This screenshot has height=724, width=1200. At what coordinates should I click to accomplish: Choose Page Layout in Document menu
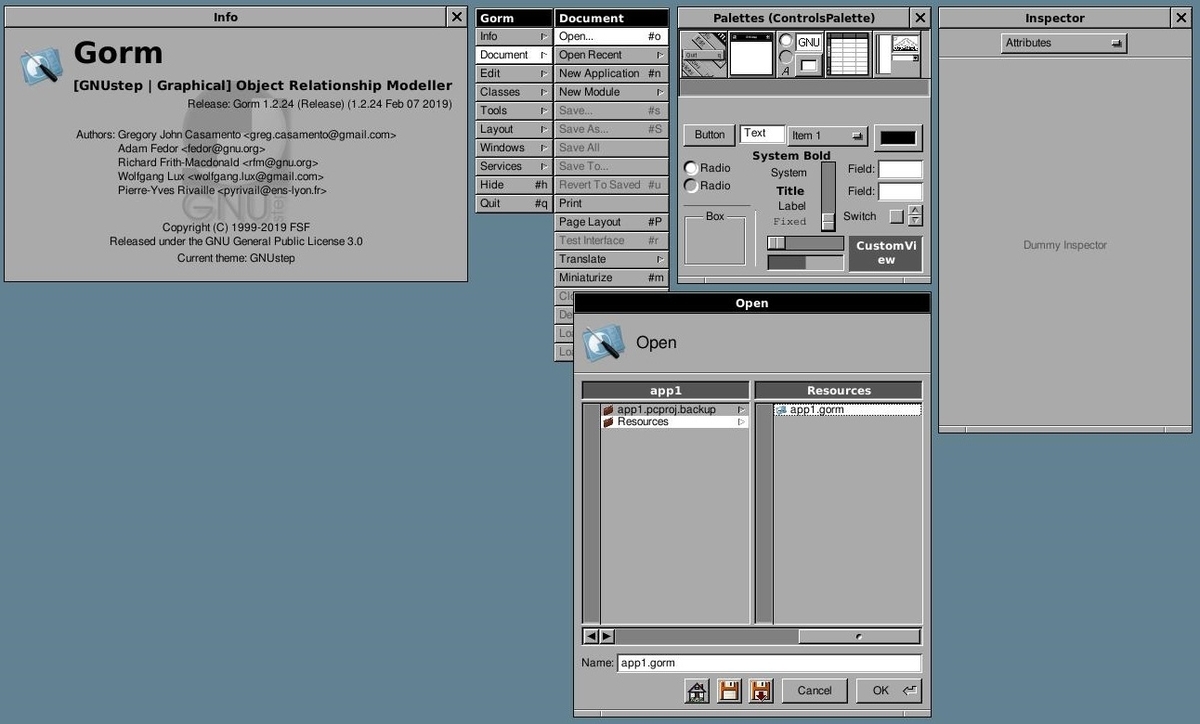[x=611, y=222]
